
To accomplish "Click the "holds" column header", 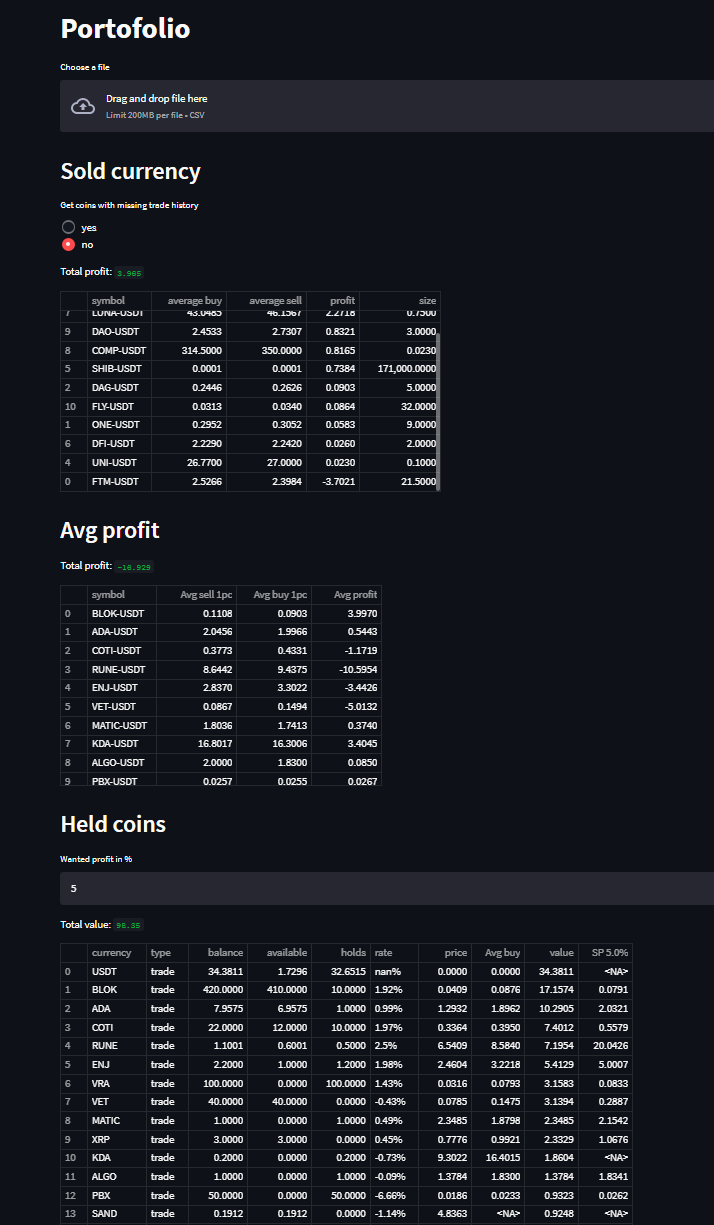I will (x=341, y=952).
